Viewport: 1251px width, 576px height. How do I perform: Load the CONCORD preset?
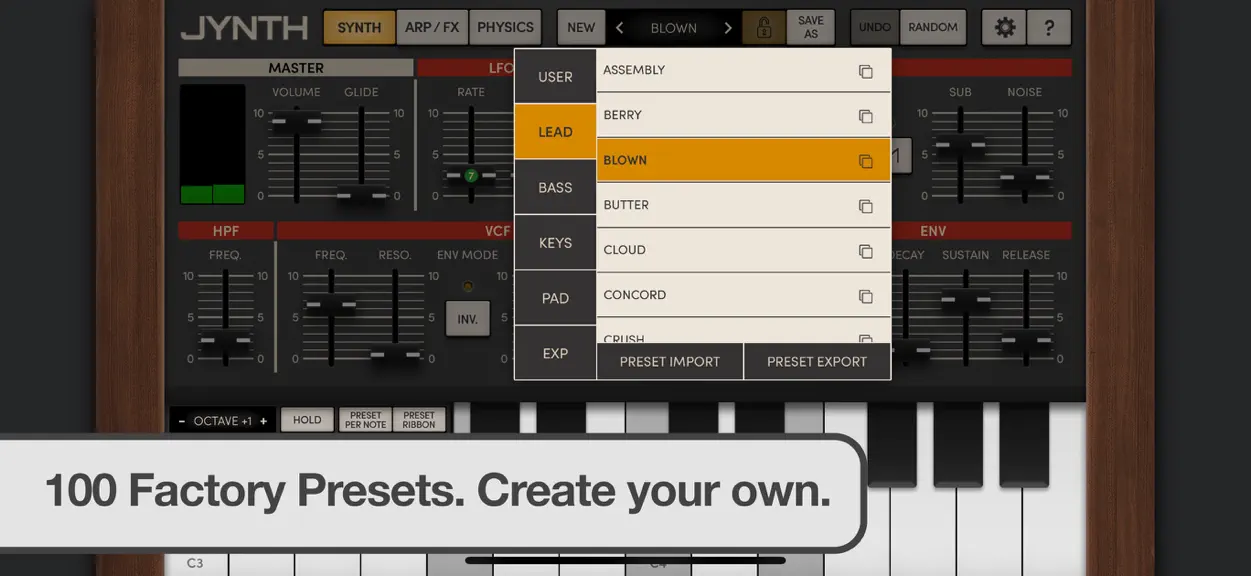point(743,295)
